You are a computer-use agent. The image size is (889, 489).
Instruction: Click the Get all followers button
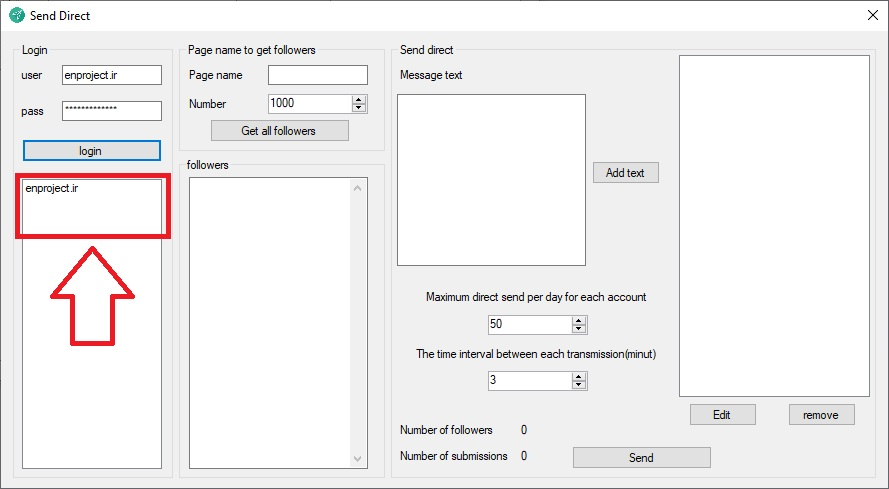click(279, 131)
